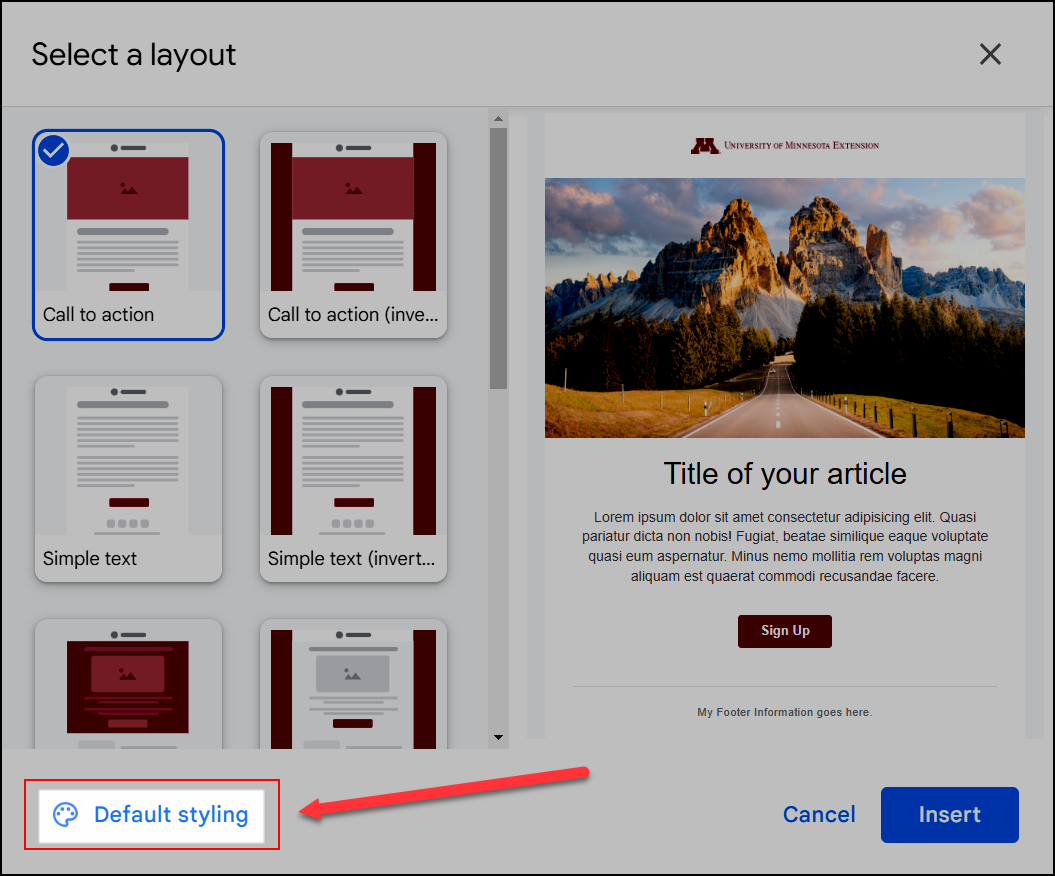Click the blue checkmark on Call to action

click(53, 151)
